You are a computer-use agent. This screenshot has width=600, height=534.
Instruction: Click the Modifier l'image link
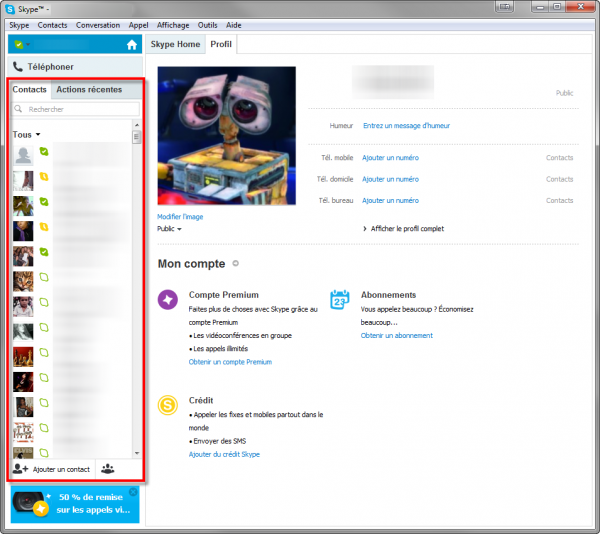coord(180,217)
